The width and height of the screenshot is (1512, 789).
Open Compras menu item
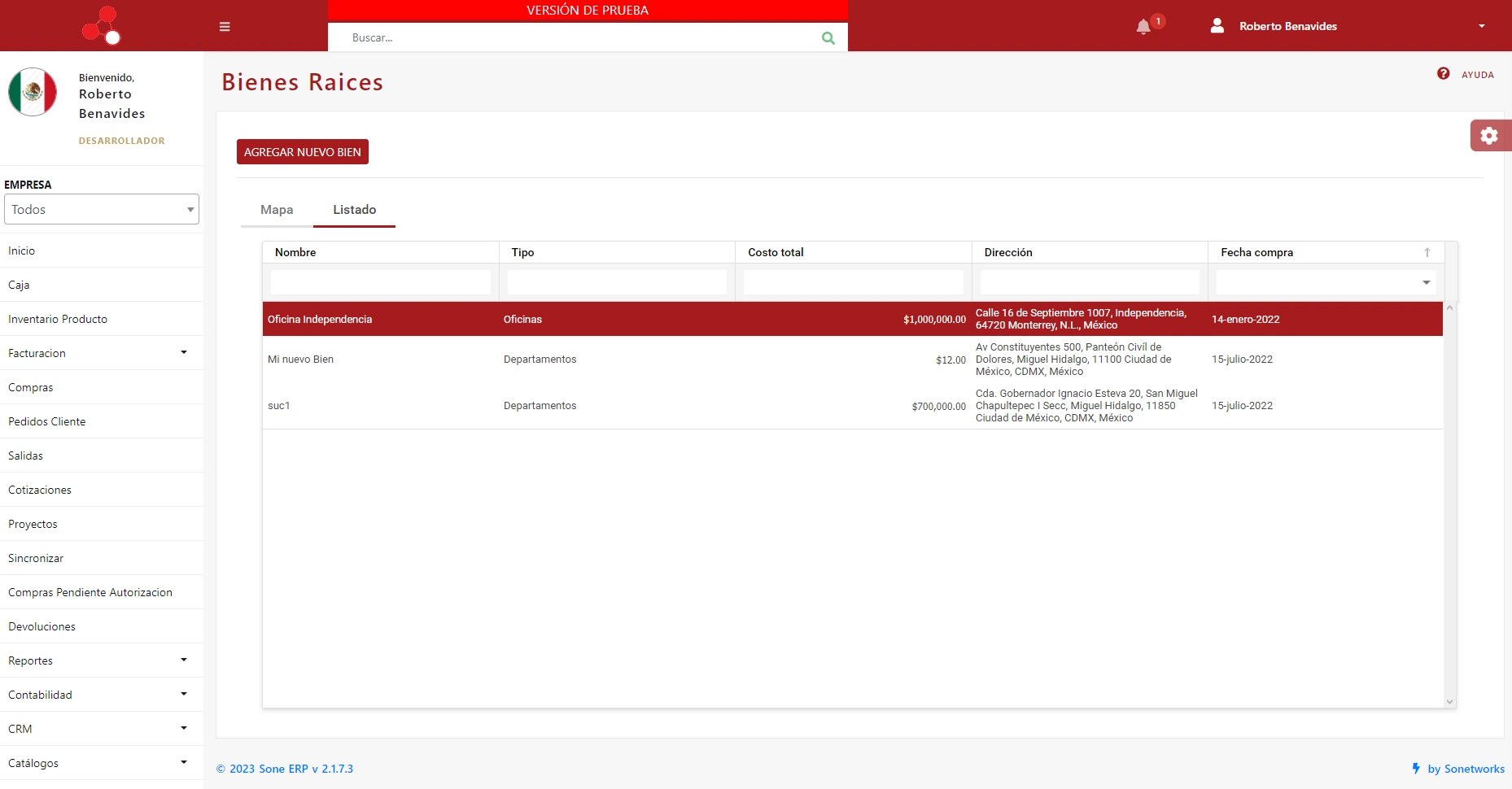click(x=102, y=387)
